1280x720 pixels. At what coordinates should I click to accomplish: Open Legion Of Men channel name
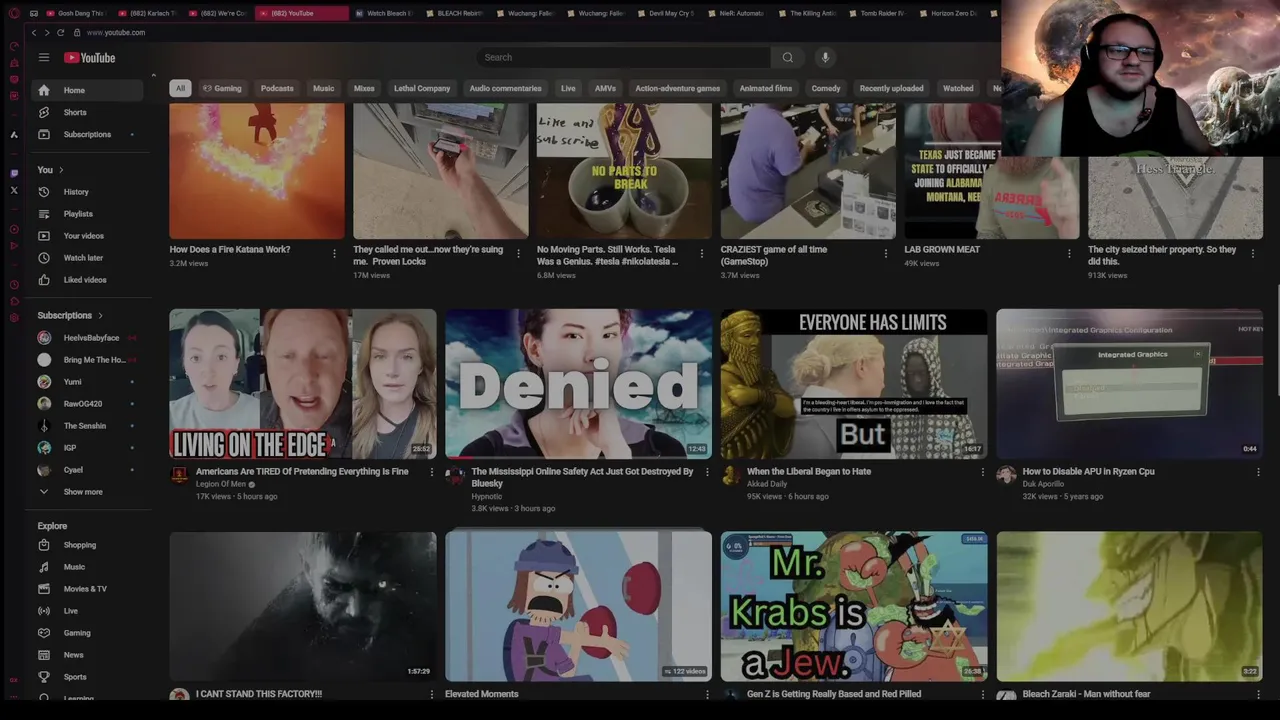(221, 484)
